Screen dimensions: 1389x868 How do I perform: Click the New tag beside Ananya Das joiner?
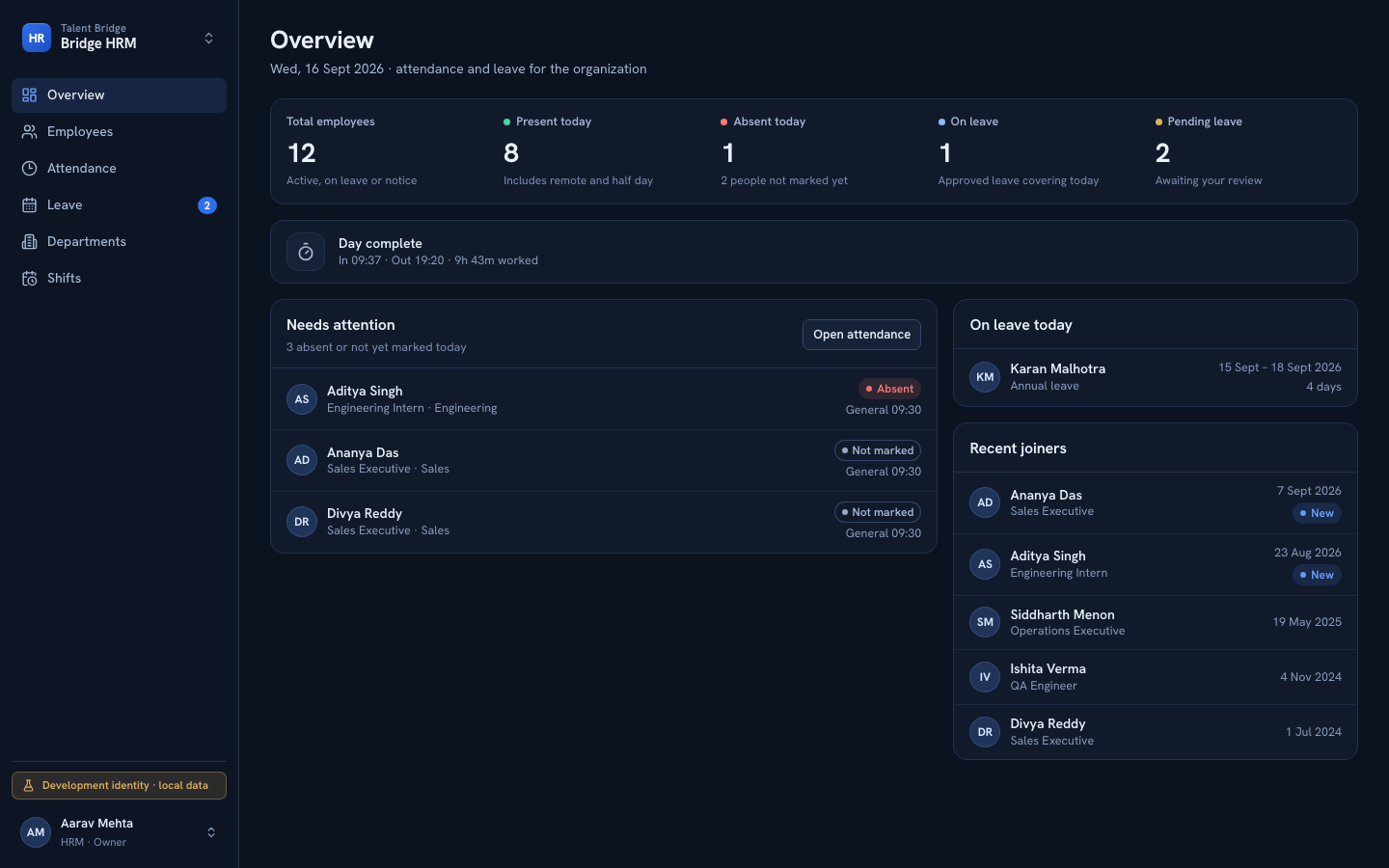coord(1317,513)
